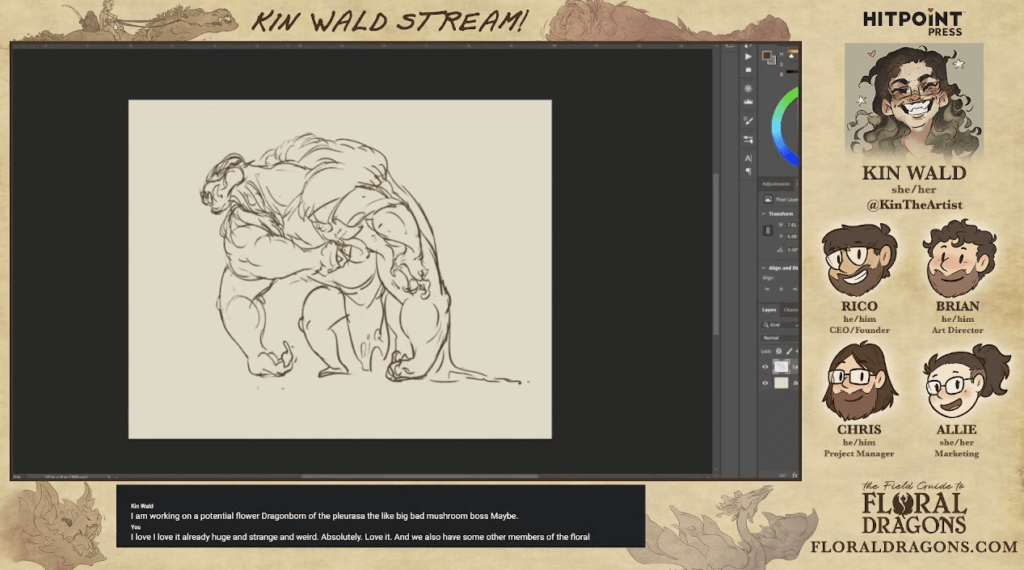Click the wheel-shaped icon in the panel strip
This screenshot has width=1024, height=570.
(748, 88)
